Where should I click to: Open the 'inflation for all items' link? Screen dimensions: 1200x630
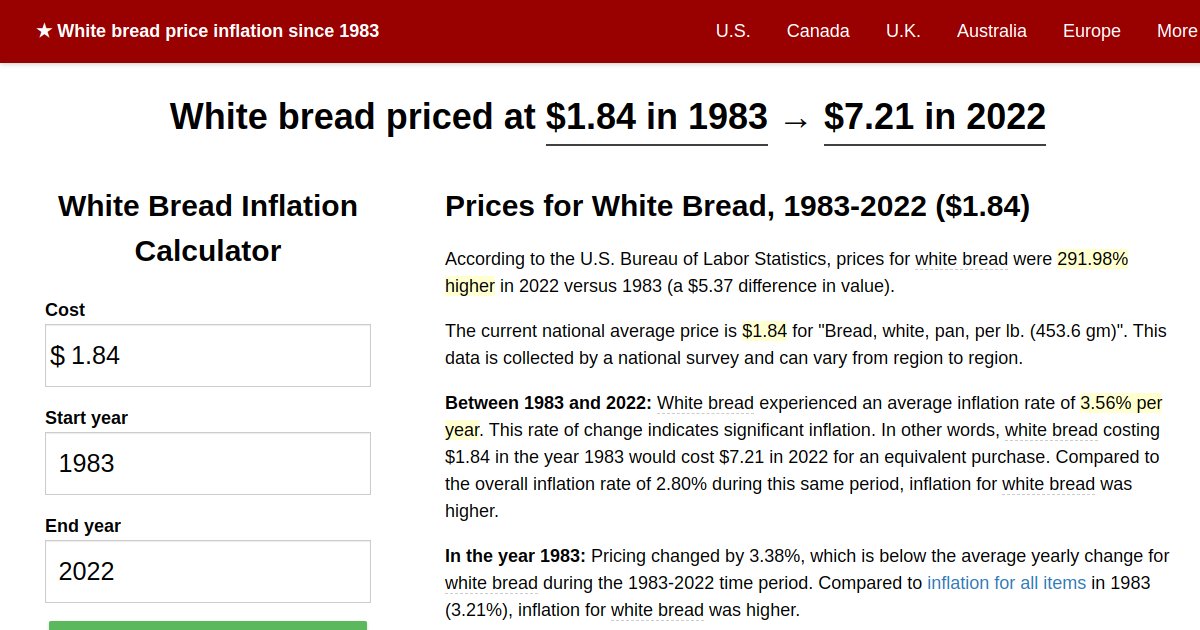point(1006,582)
